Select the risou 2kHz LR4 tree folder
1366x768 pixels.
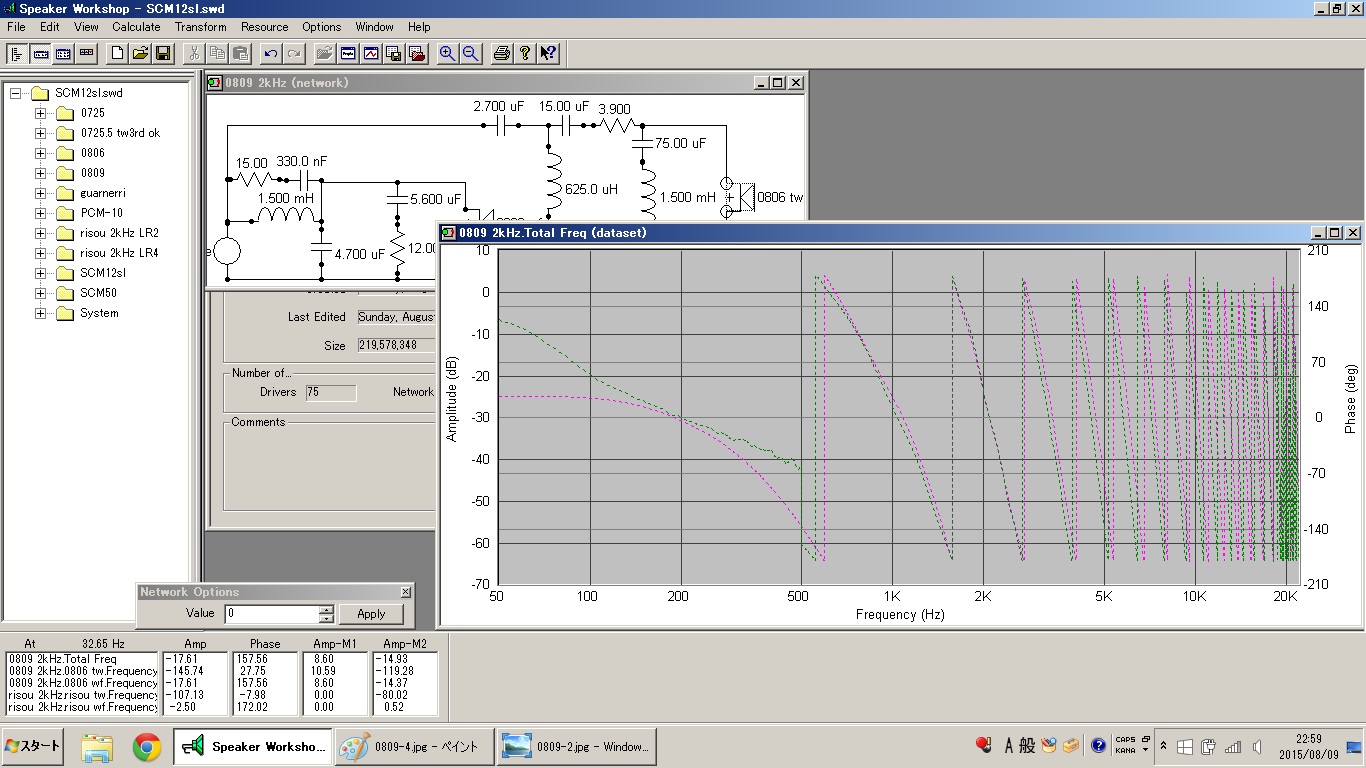pyautogui.click(x=119, y=253)
